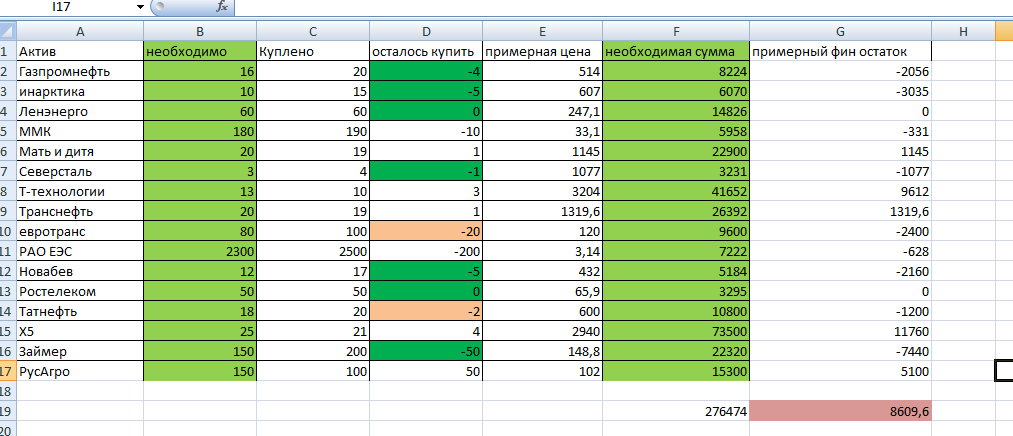Viewport: 1013px width, 436px height.
Task: Select balance cell 11760
Action: coord(840,331)
